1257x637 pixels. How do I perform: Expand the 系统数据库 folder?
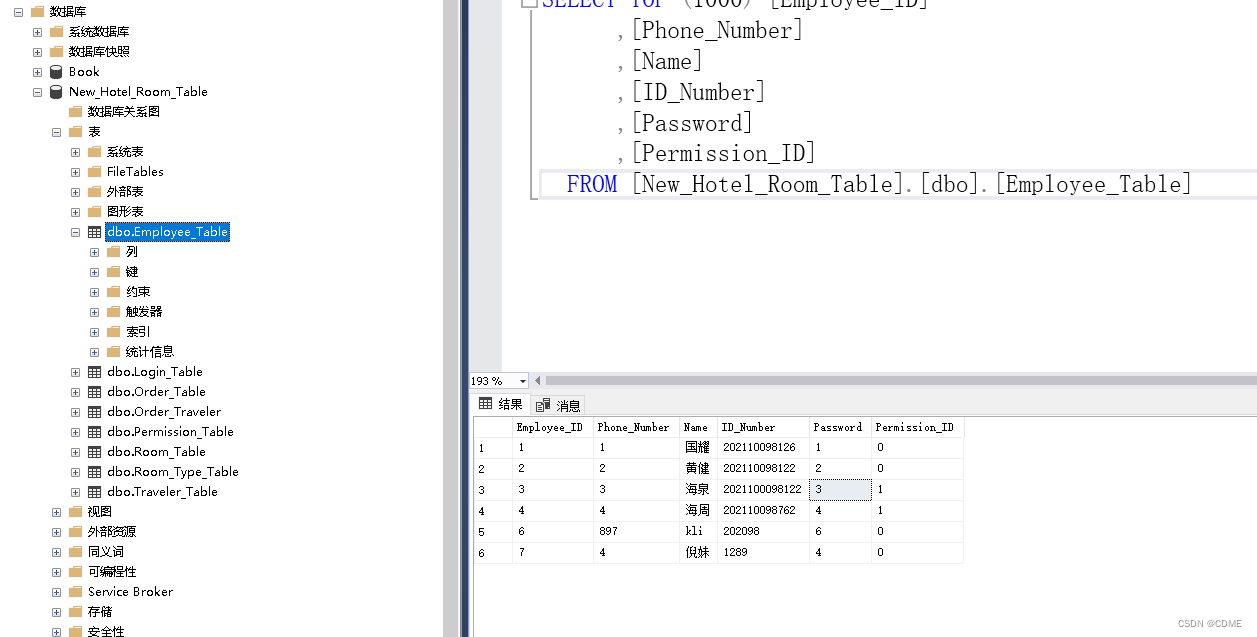pos(38,32)
